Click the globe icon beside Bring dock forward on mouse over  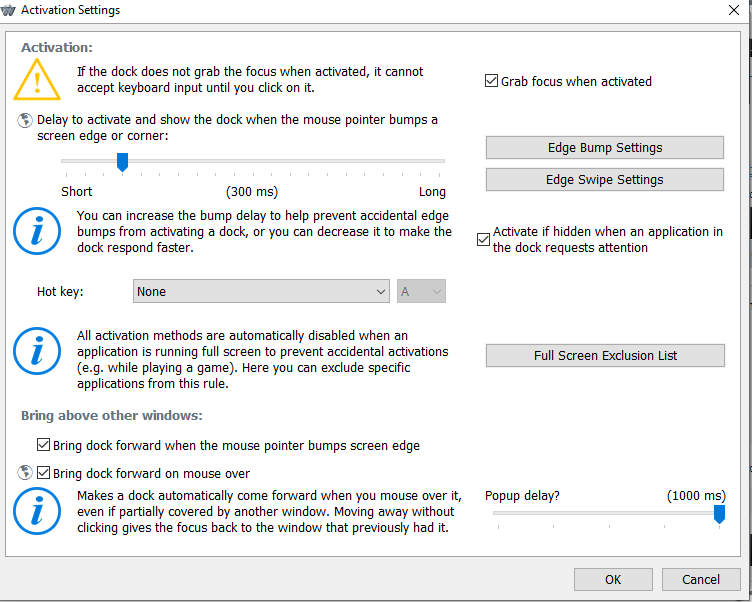coord(24,473)
